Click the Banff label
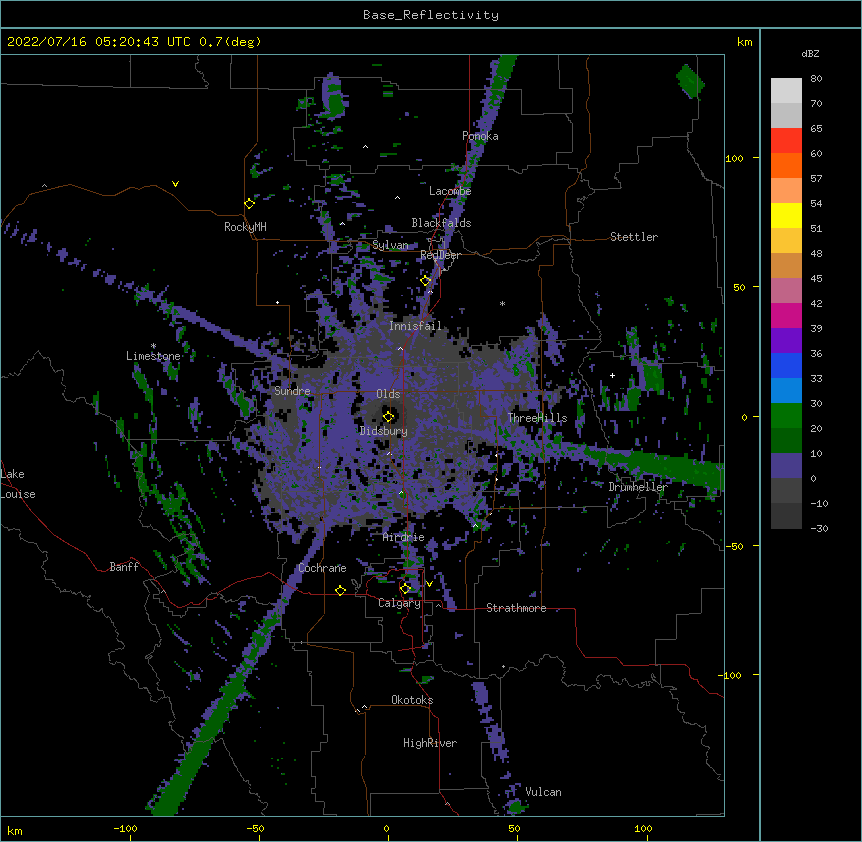 [124, 567]
